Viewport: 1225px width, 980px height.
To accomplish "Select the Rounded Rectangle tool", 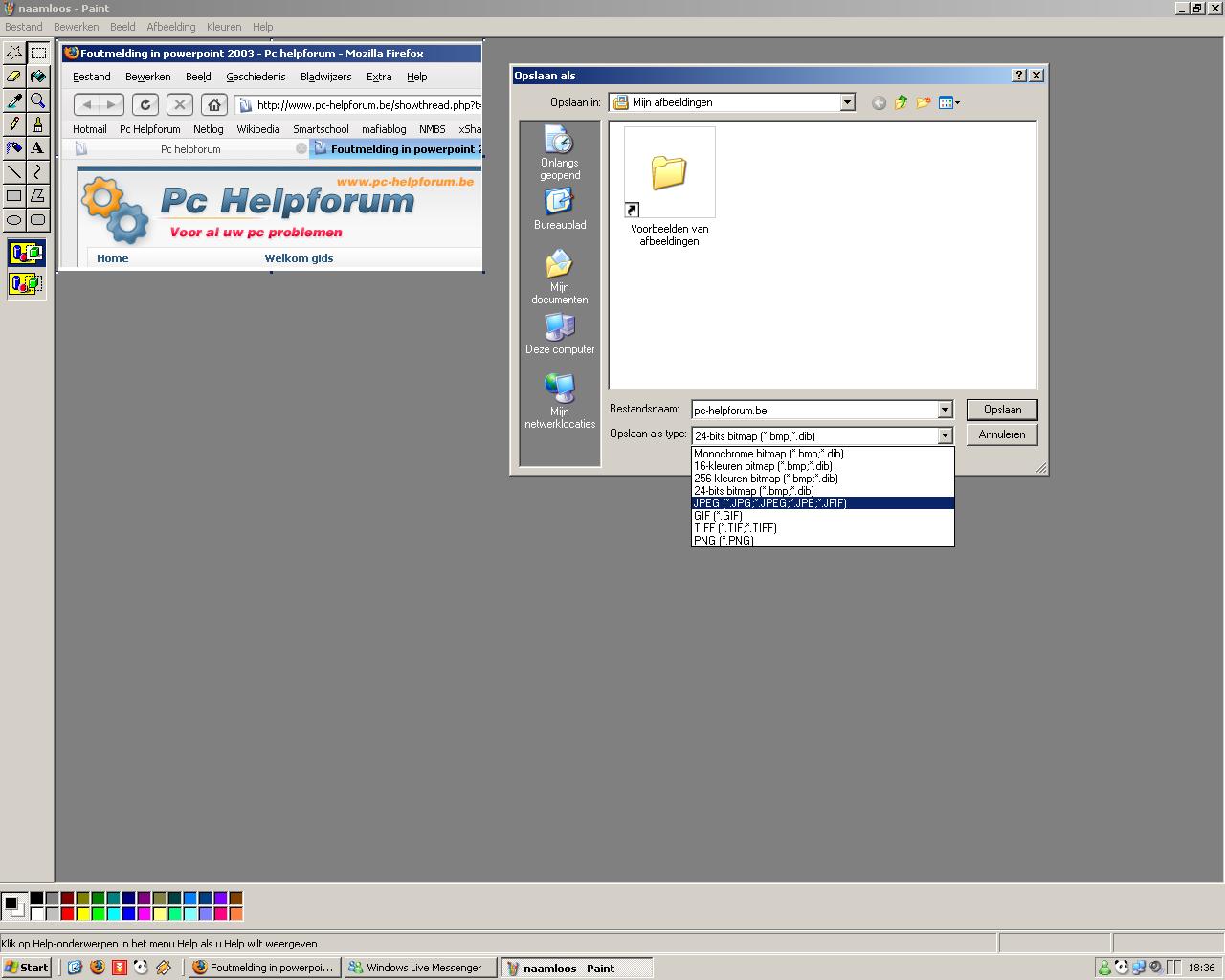I will coord(38,220).
